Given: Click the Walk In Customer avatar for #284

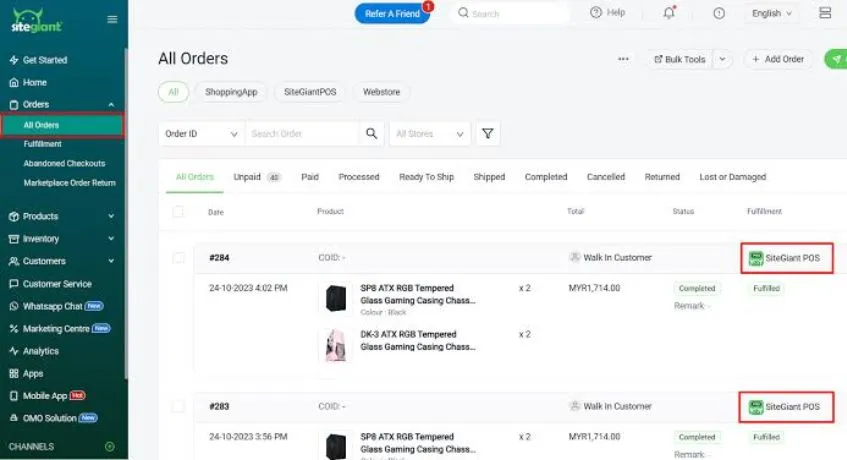Looking at the screenshot, I should 575,258.
